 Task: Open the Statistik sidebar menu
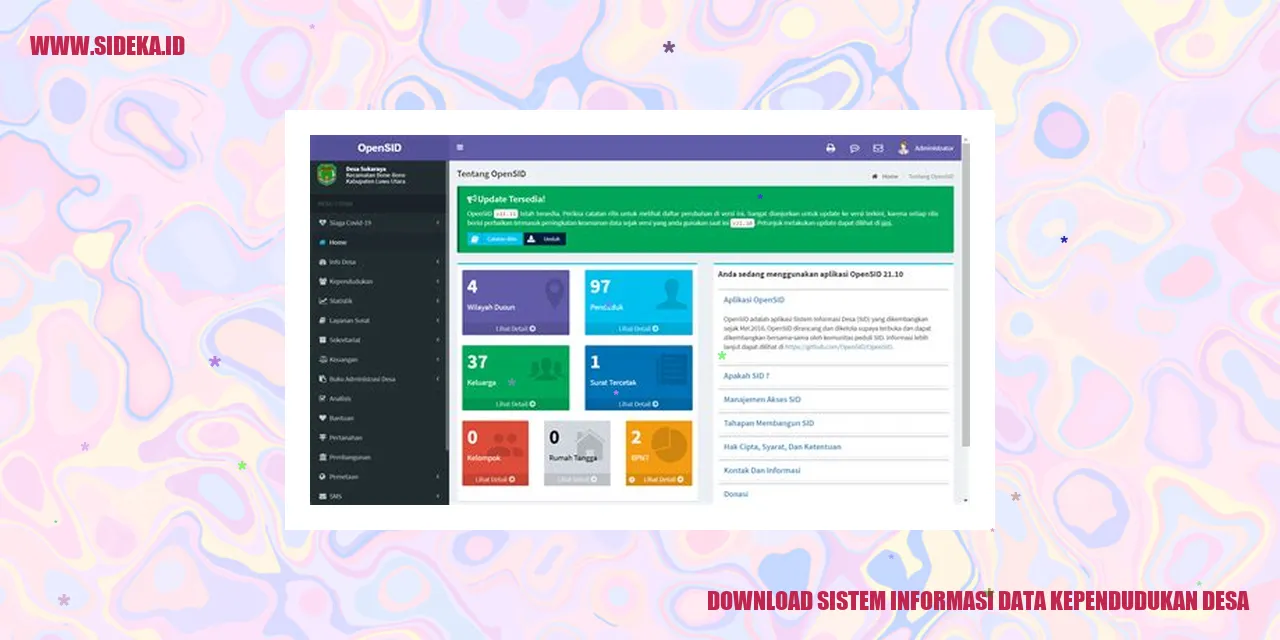click(x=379, y=301)
